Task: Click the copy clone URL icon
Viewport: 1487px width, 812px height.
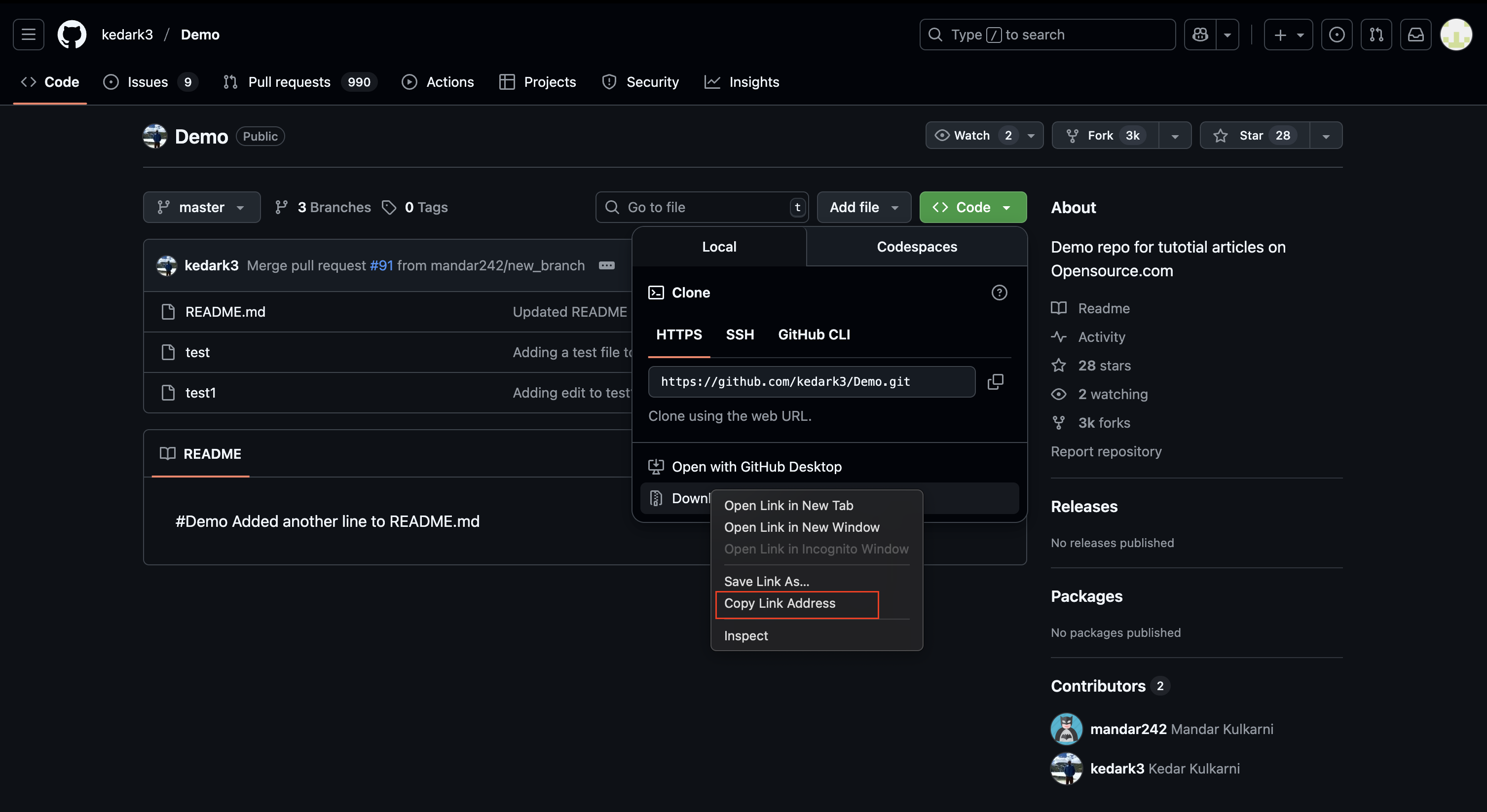Action: click(x=995, y=381)
